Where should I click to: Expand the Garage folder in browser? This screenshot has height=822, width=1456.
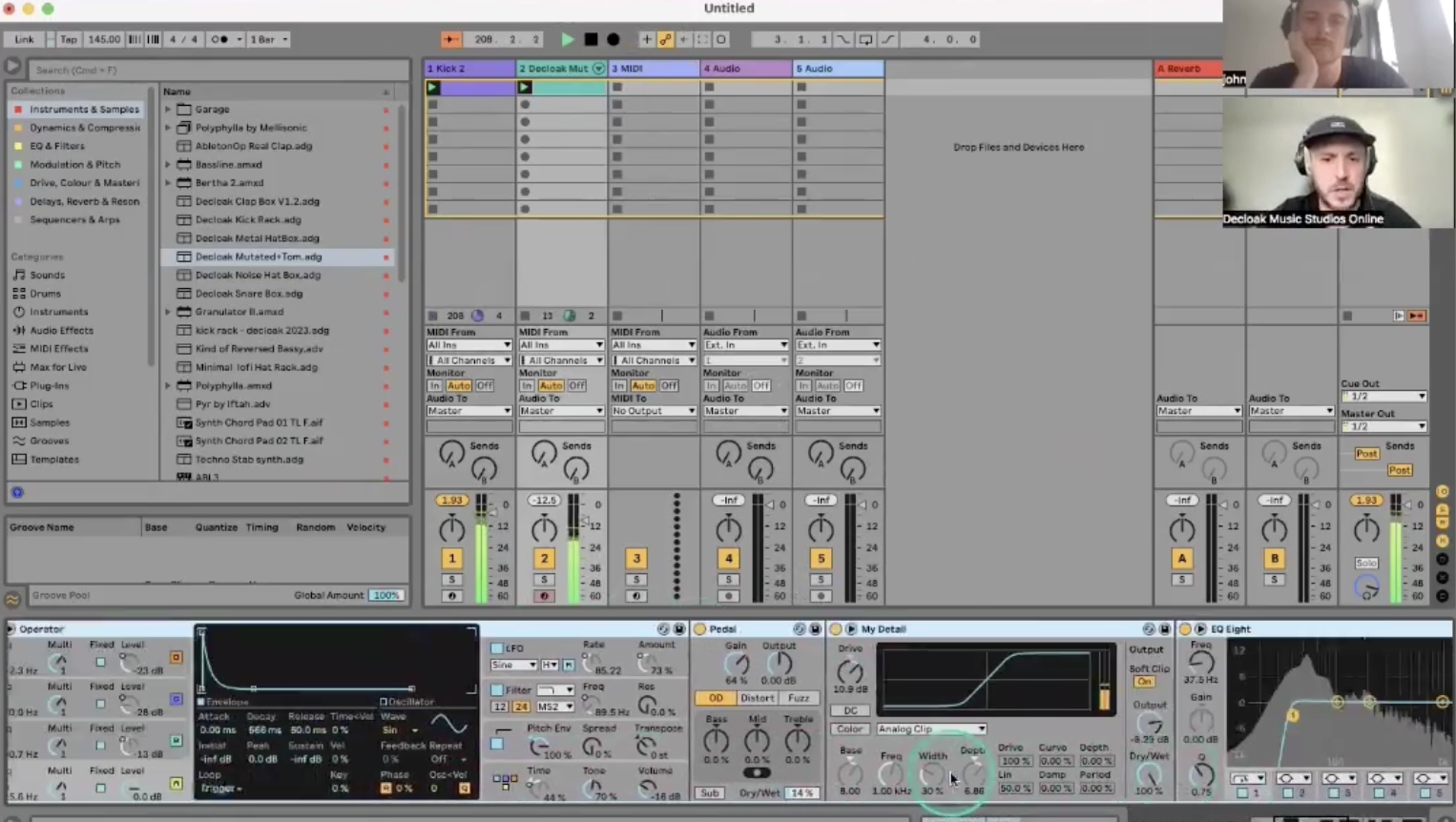pyautogui.click(x=168, y=110)
